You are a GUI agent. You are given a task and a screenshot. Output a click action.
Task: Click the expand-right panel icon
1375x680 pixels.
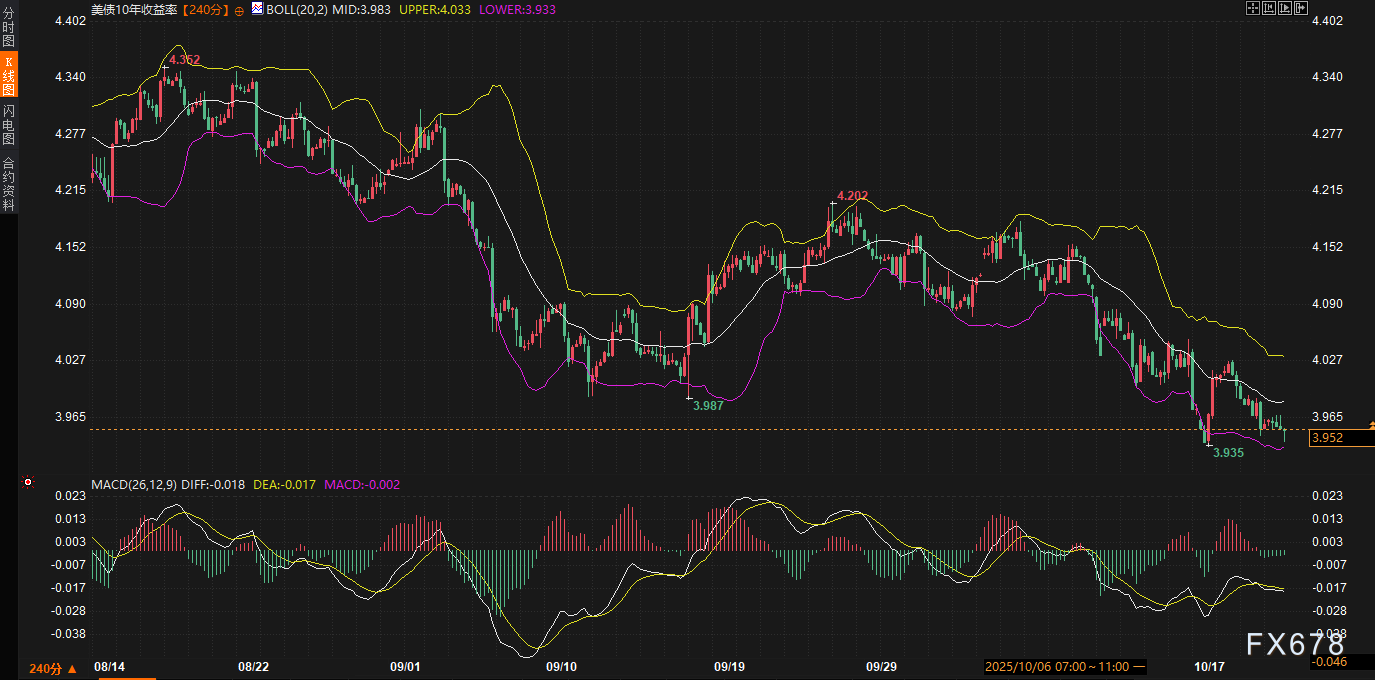[1301, 8]
